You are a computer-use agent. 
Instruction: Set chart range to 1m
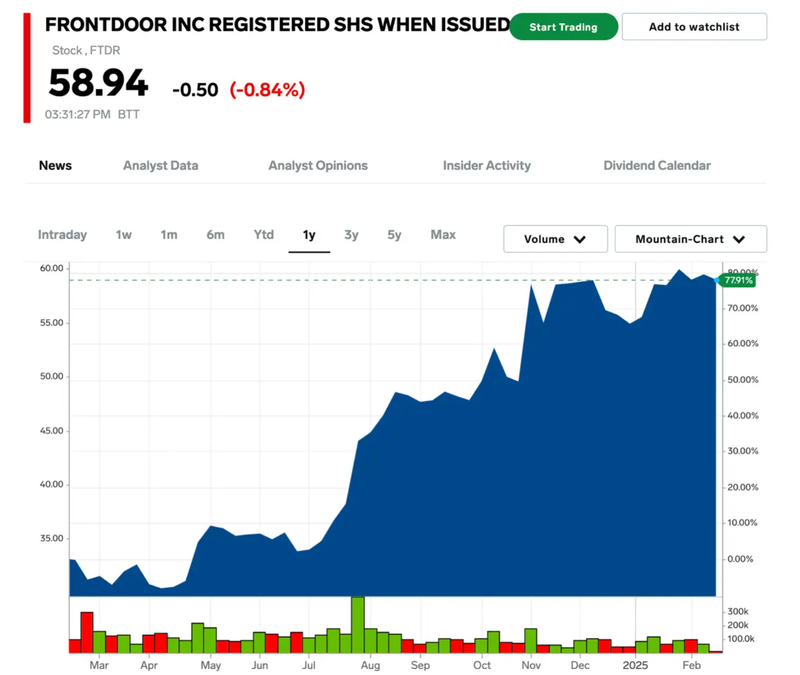point(169,235)
